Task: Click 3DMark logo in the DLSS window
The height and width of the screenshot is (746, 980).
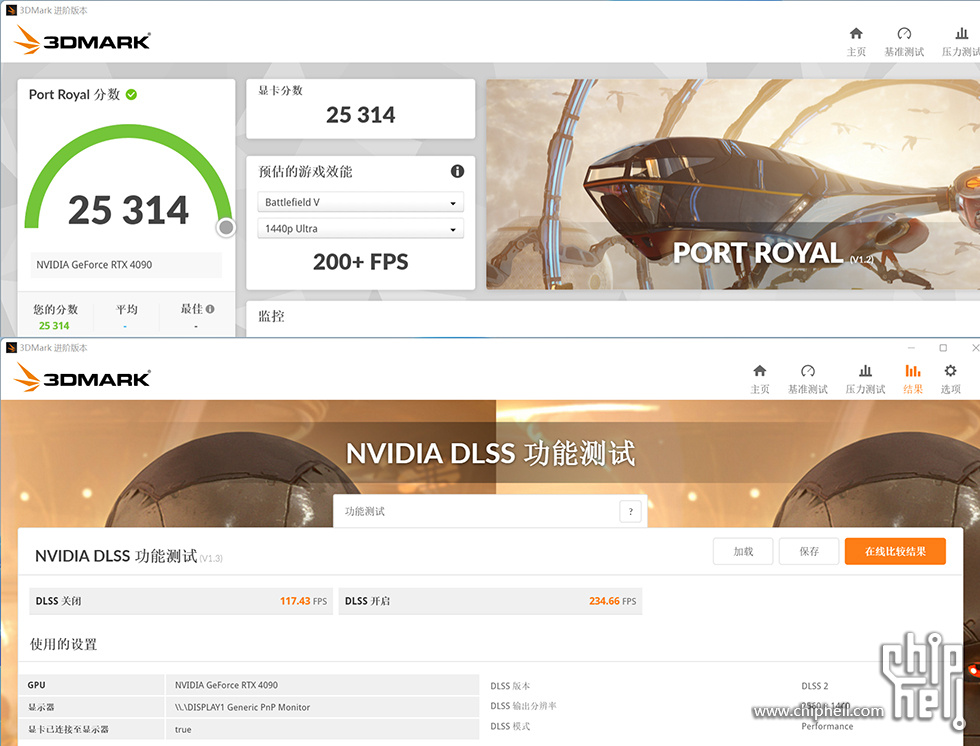Action: (x=82, y=377)
